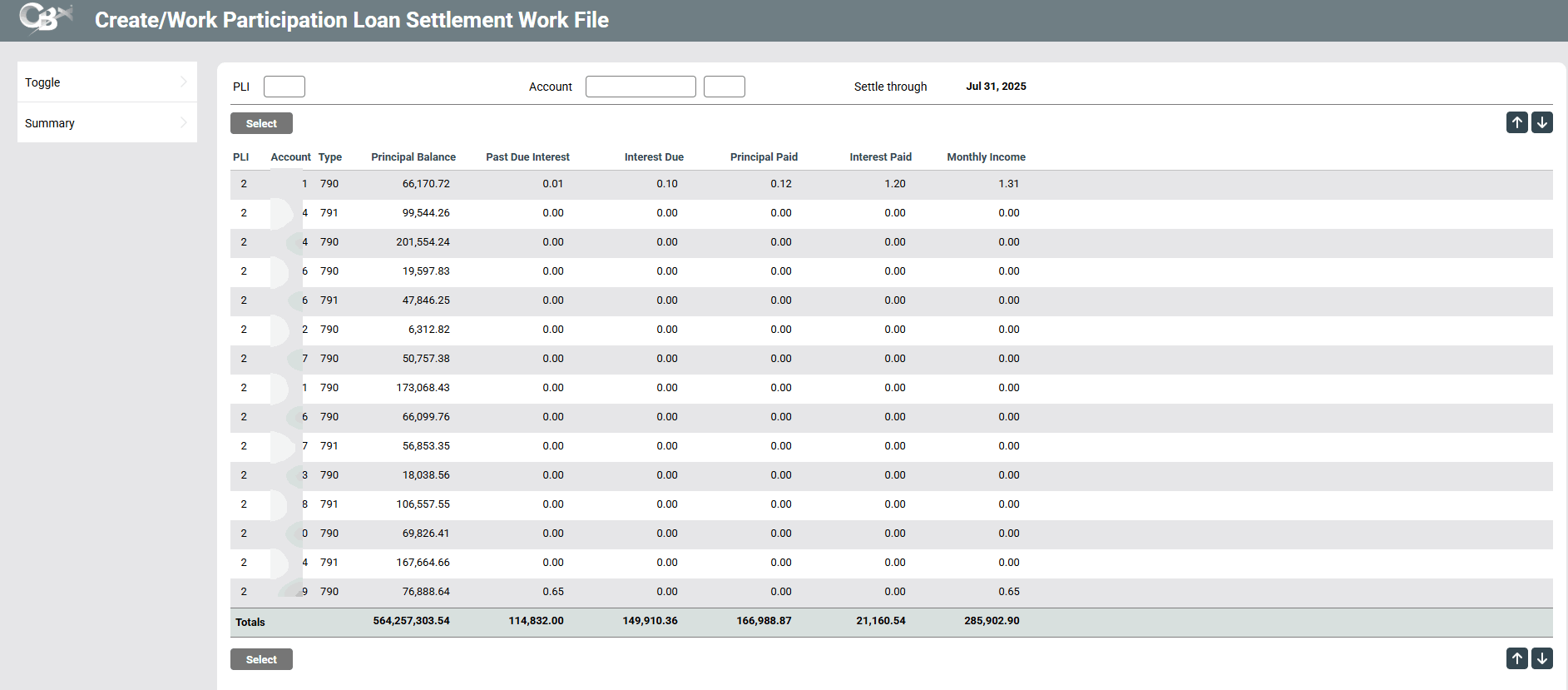Select the row with principal balance 201,554.24
The image size is (1568, 690).
coord(423,242)
